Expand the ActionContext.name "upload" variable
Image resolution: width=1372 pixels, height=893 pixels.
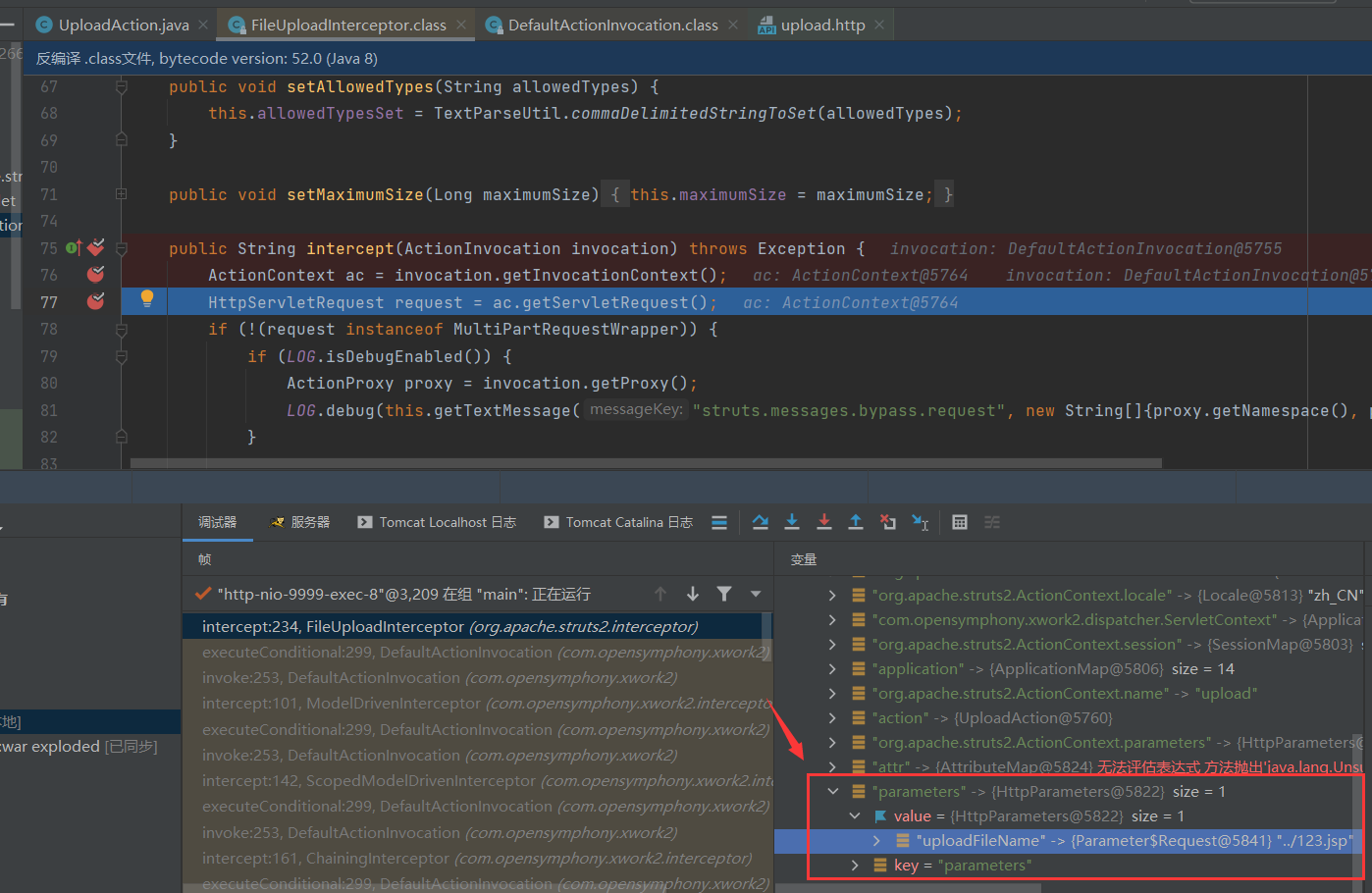(832, 693)
